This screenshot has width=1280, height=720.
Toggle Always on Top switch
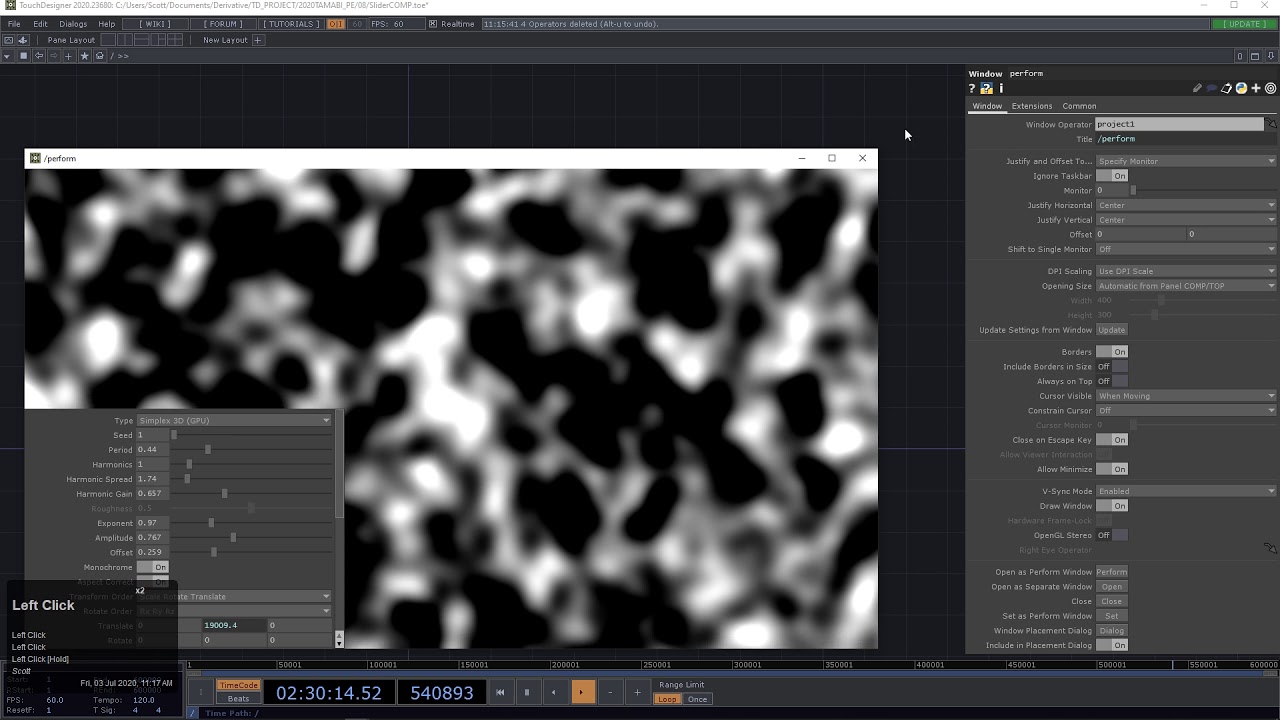pos(1112,381)
